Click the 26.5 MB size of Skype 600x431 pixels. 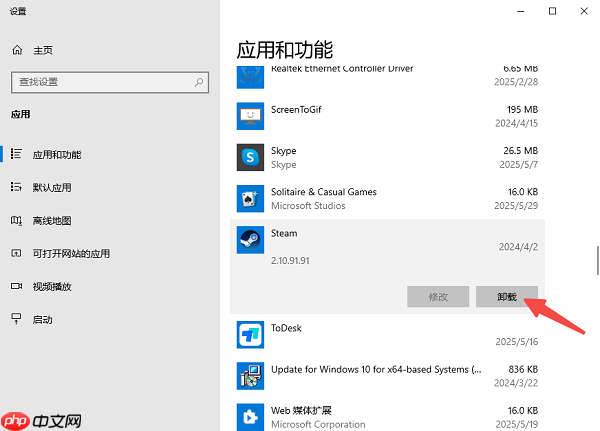[x=520, y=151]
